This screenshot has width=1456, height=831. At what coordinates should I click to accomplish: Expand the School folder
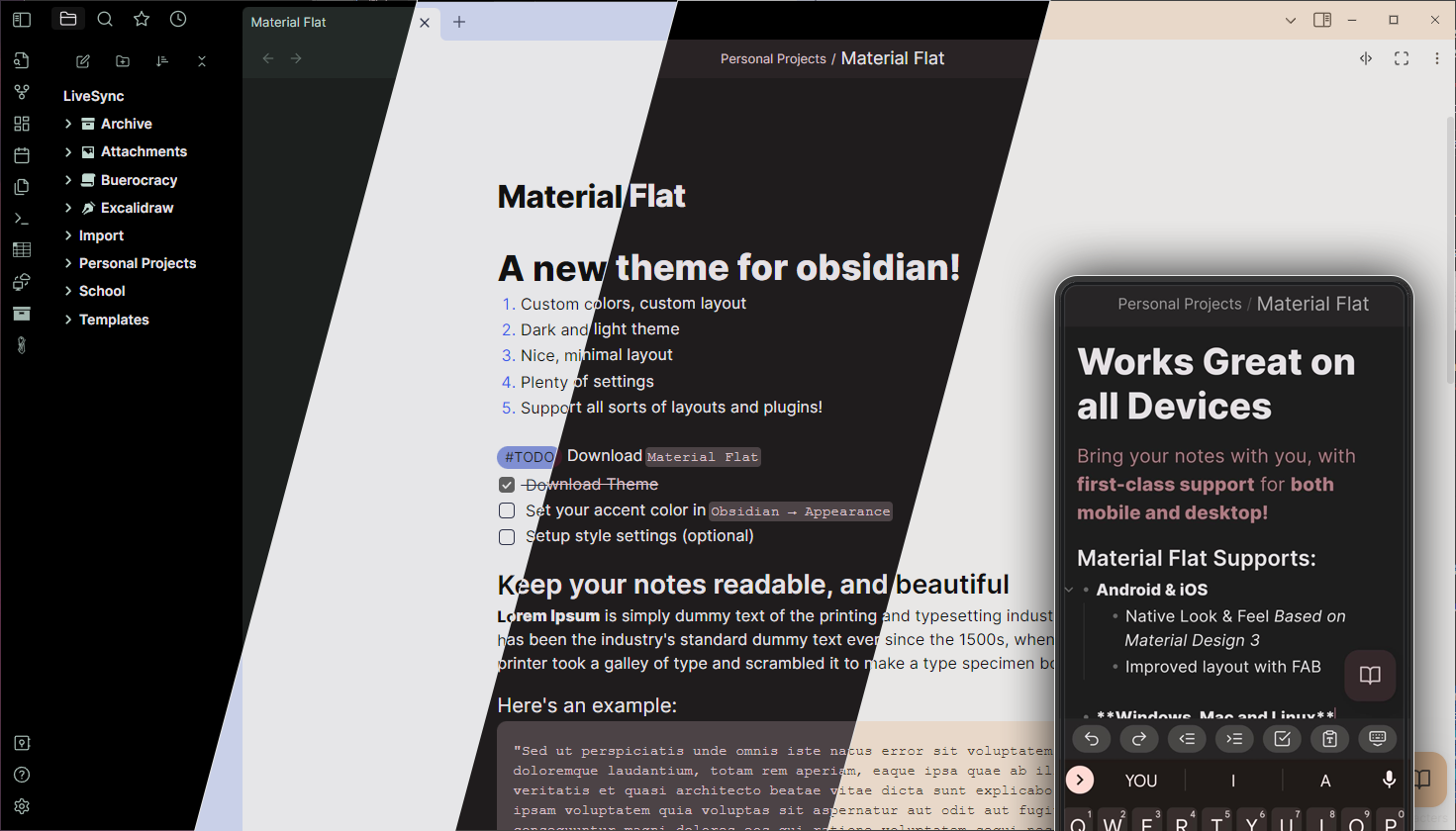coord(68,291)
